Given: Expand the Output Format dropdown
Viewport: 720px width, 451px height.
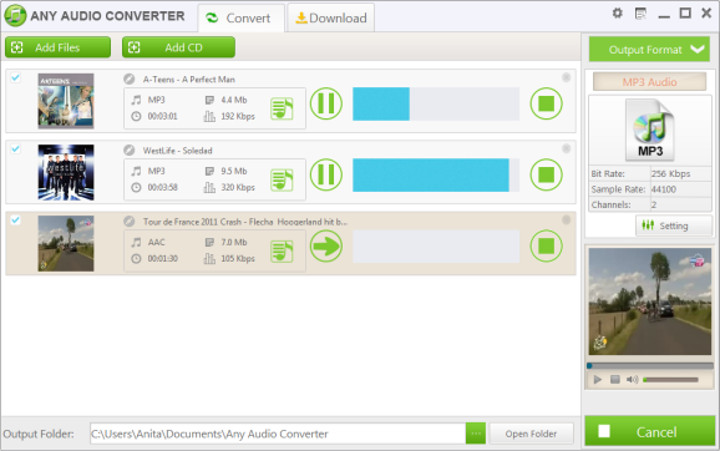Looking at the screenshot, I should [649, 49].
